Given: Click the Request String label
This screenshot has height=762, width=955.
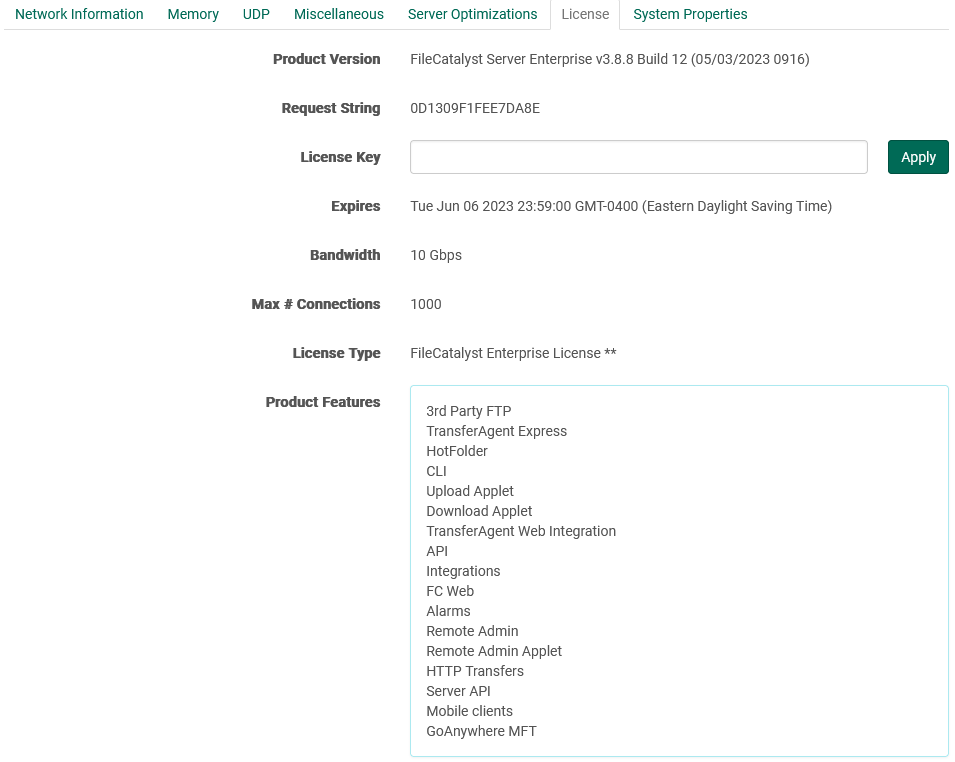Looking at the screenshot, I should (x=331, y=108).
